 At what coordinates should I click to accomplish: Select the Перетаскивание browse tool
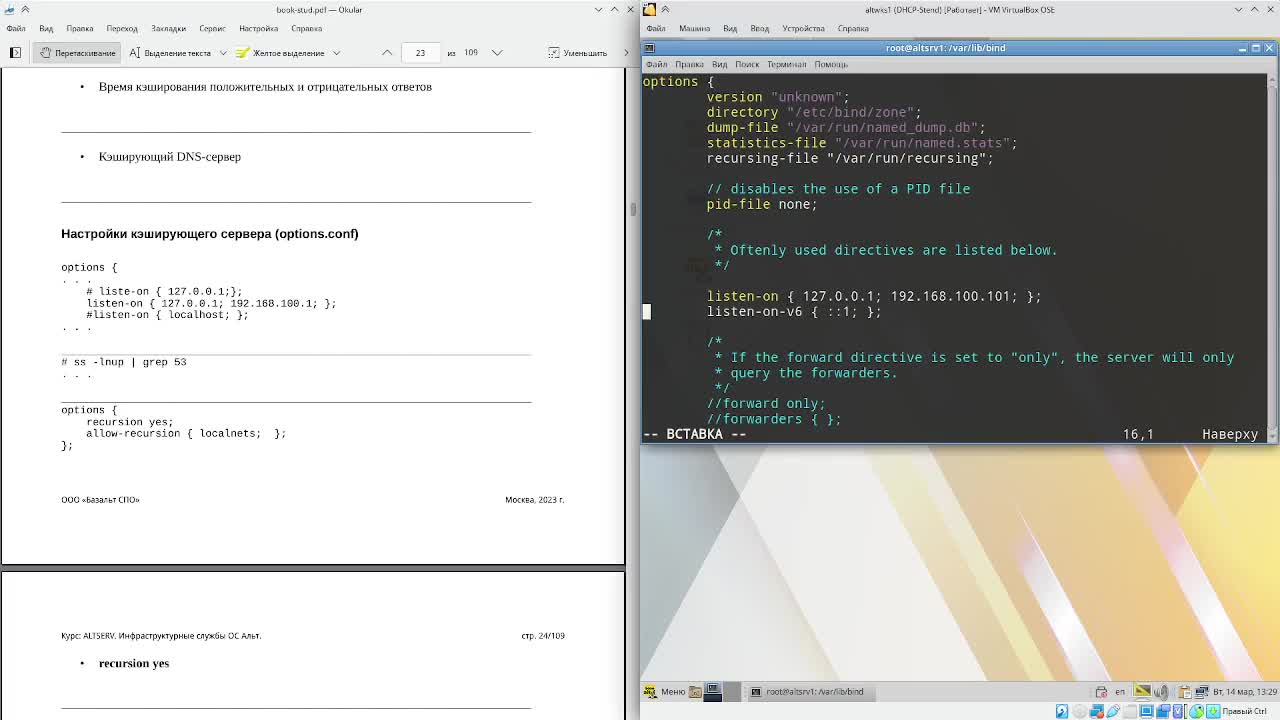(78, 52)
